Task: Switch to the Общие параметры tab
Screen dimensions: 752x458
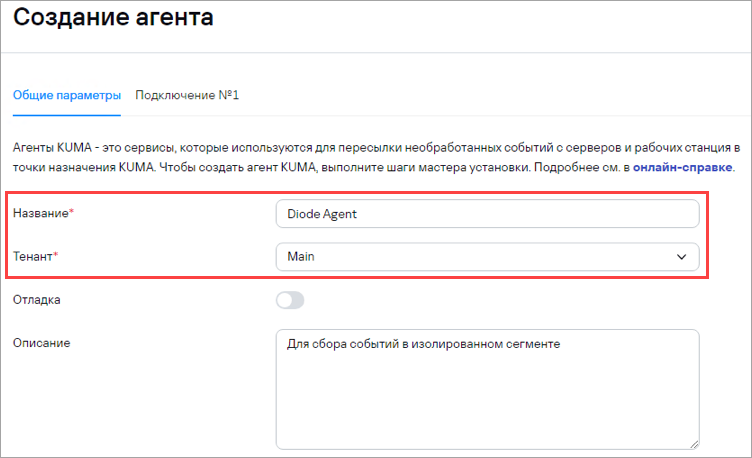Action: [67, 95]
